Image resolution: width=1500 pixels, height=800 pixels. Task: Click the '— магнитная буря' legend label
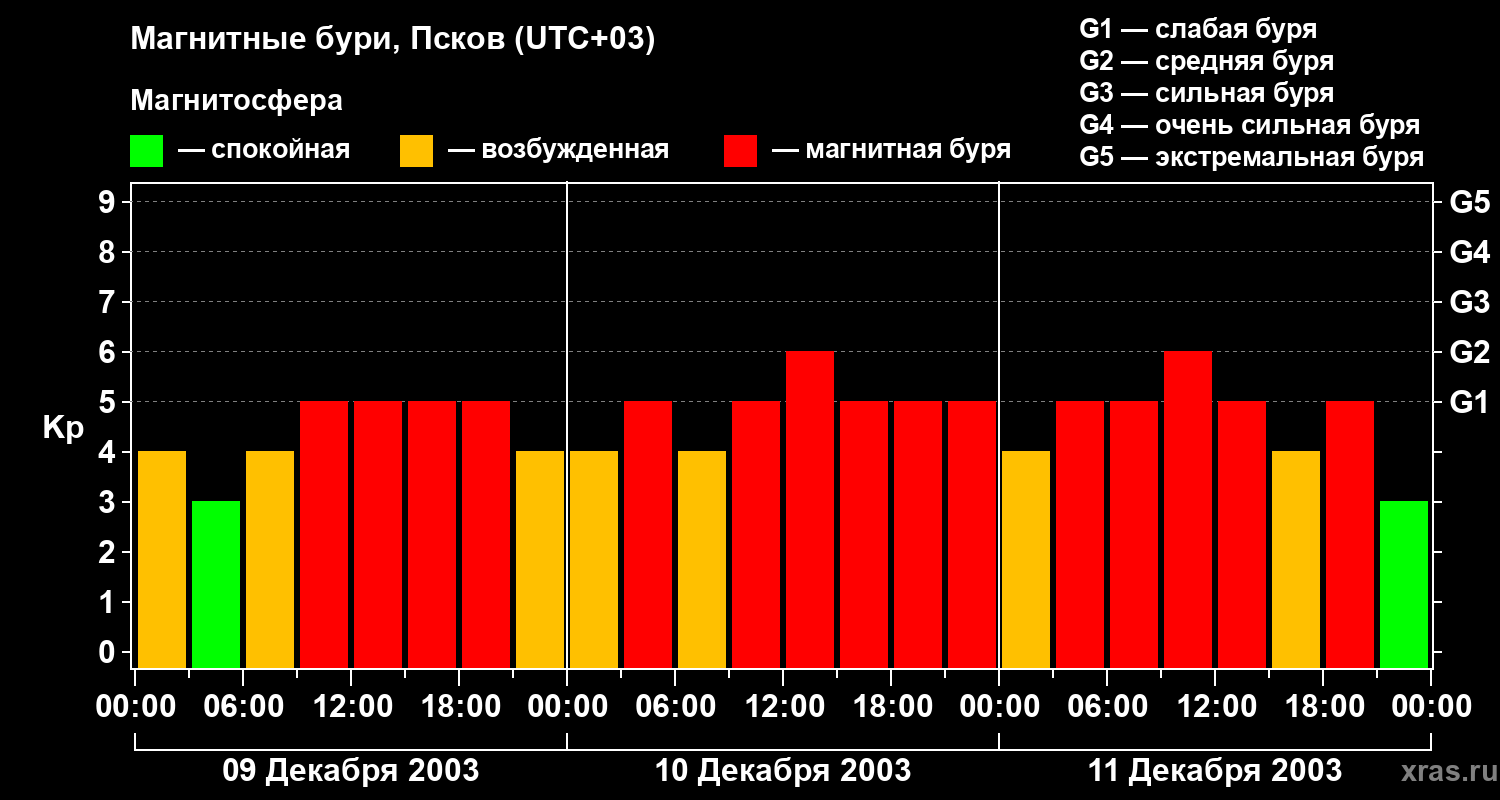pyautogui.click(x=892, y=150)
